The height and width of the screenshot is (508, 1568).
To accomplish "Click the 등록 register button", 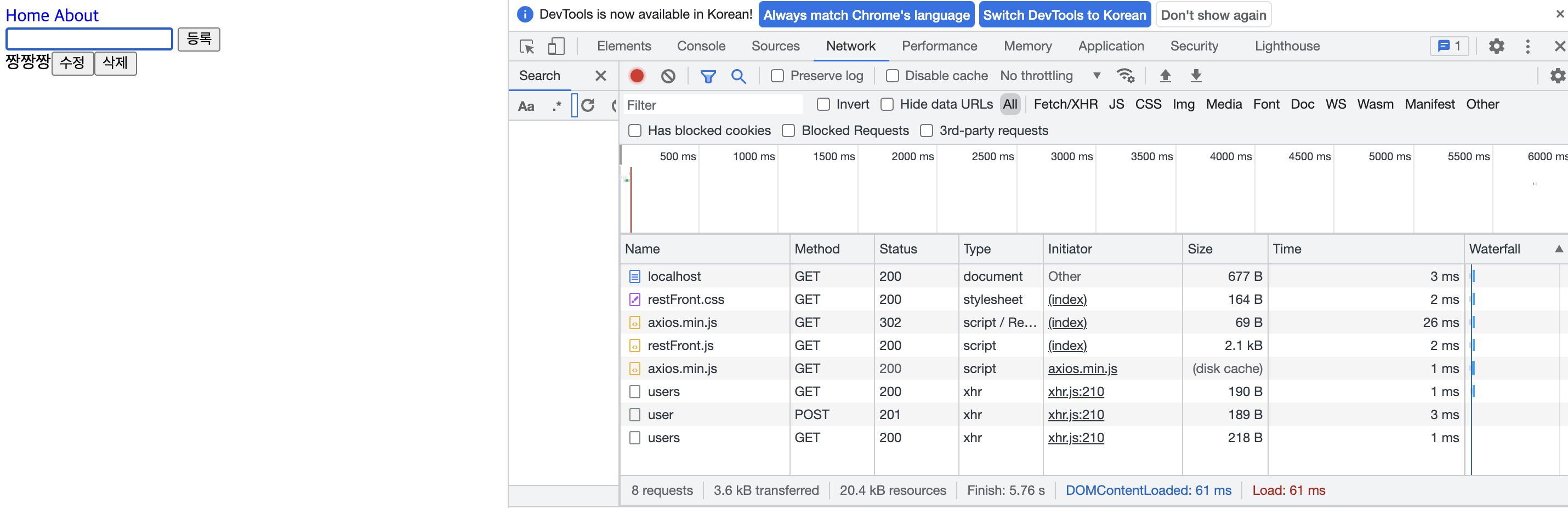I will 198,39.
